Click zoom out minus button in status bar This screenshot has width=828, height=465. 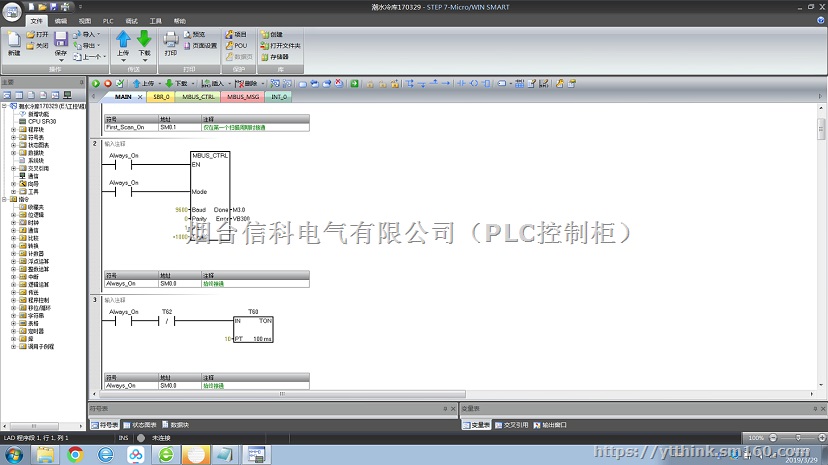click(773, 438)
